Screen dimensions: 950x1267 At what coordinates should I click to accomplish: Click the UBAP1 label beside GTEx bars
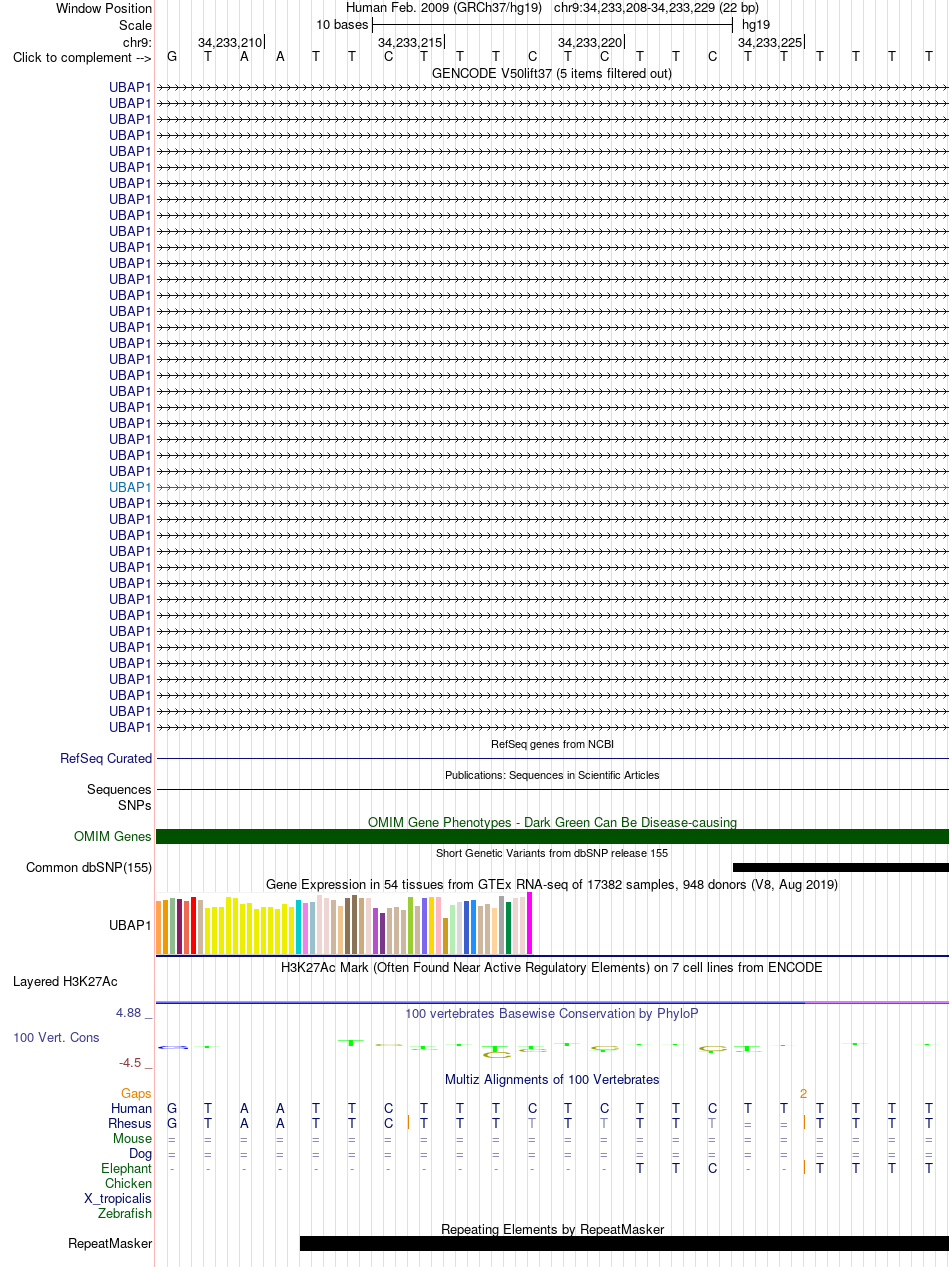click(x=130, y=926)
